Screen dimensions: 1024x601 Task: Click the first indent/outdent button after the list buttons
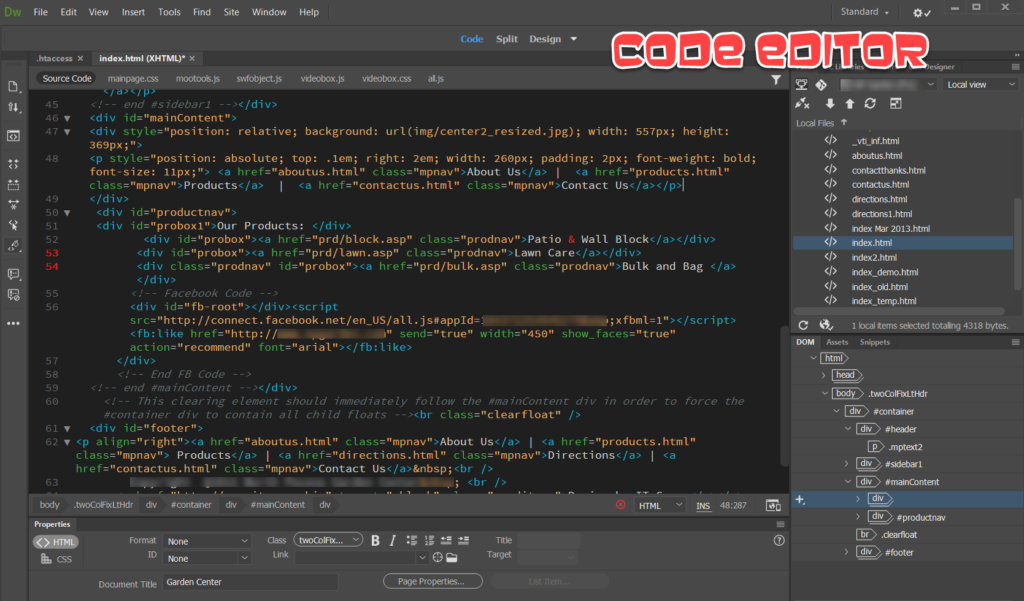point(446,540)
